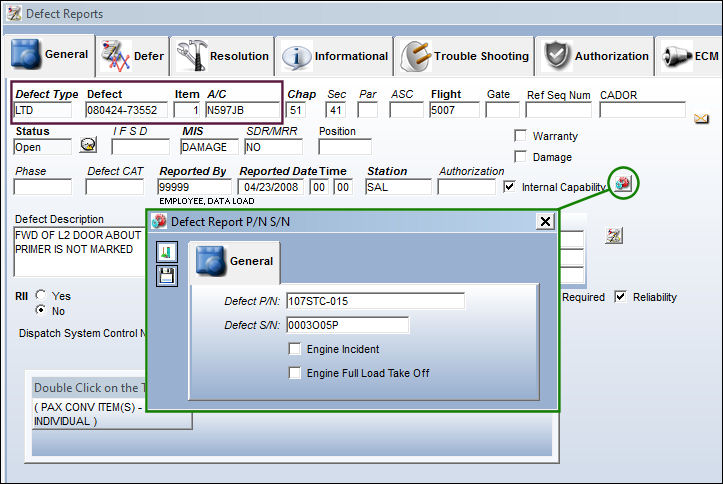Open the ECM tab
This screenshot has width=723, height=484.
tap(690, 56)
